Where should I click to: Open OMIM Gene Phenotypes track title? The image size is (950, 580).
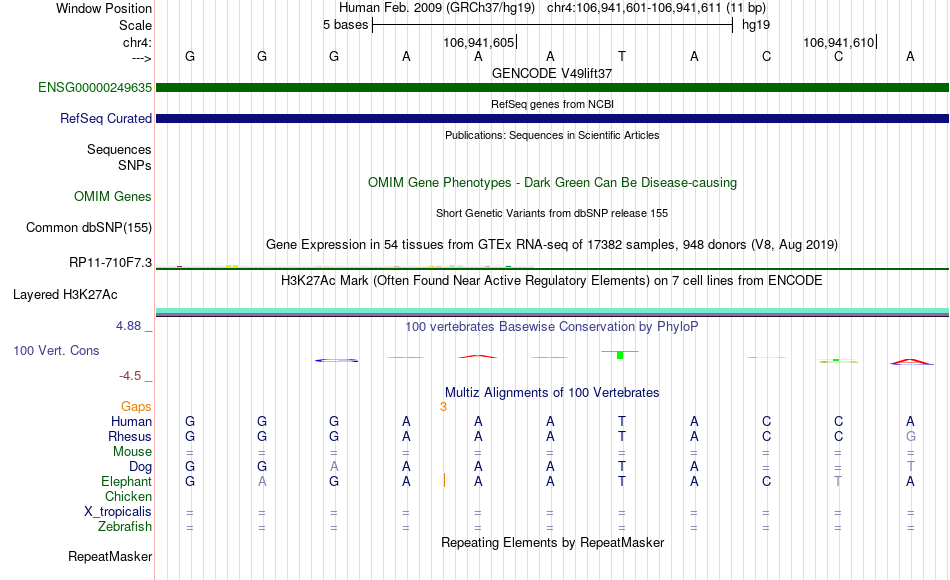coord(552,182)
